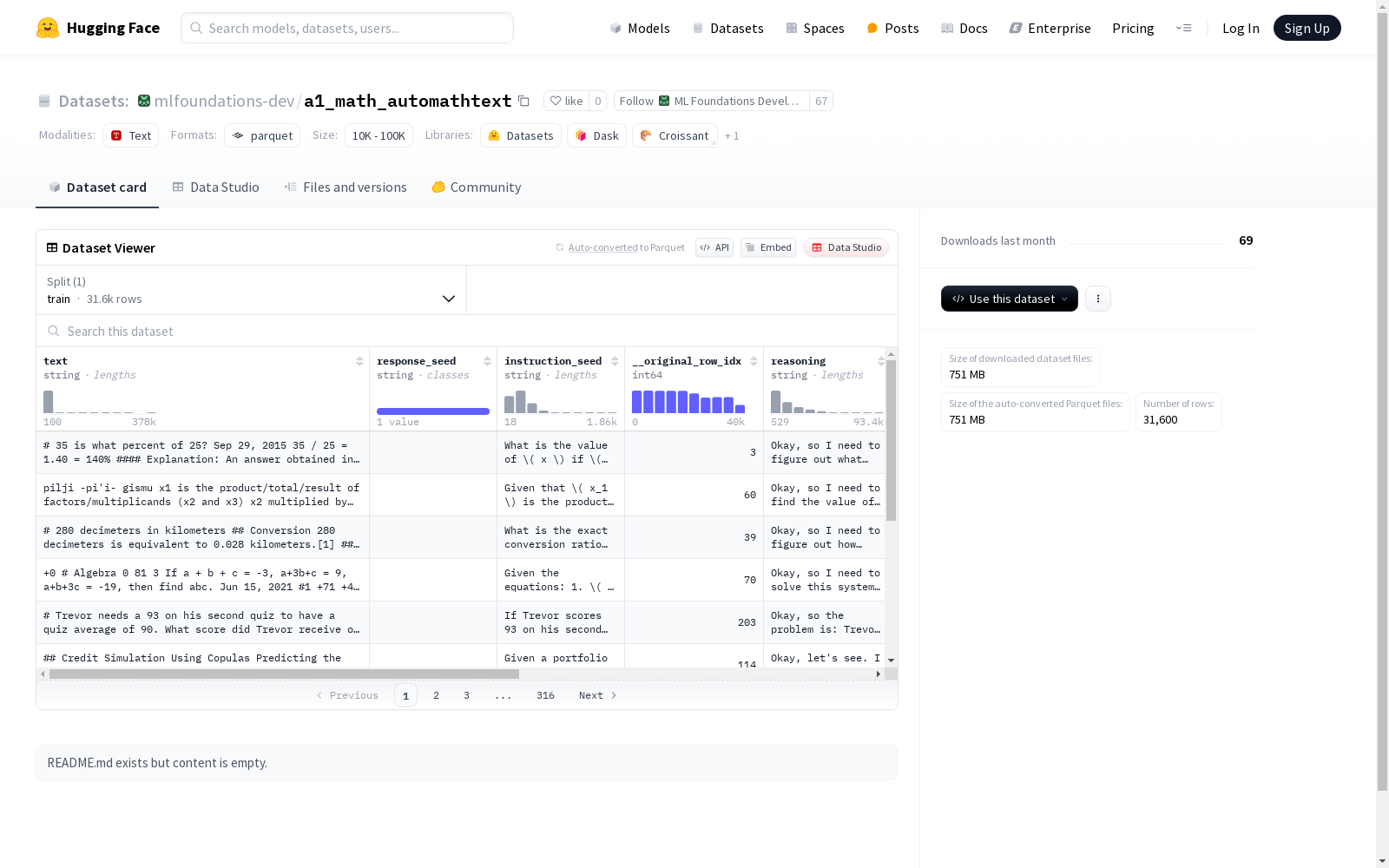Viewport: 1389px width, 868px height.
Task: Click the Sign Up button
Action: (x=1307, y=28)
